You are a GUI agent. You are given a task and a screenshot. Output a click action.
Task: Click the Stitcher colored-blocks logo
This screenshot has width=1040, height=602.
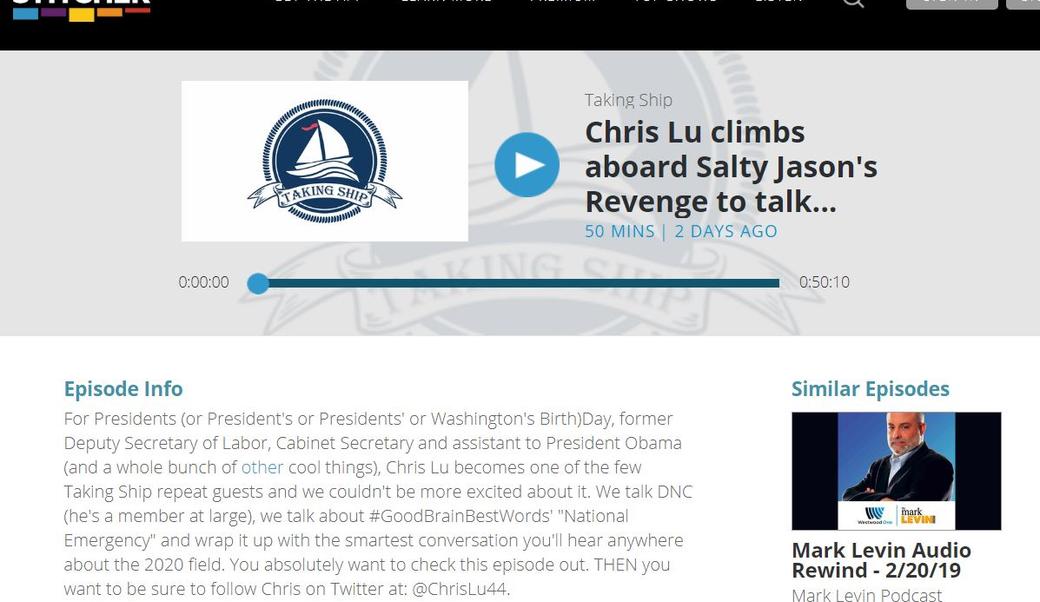click(x=81, y=10)
